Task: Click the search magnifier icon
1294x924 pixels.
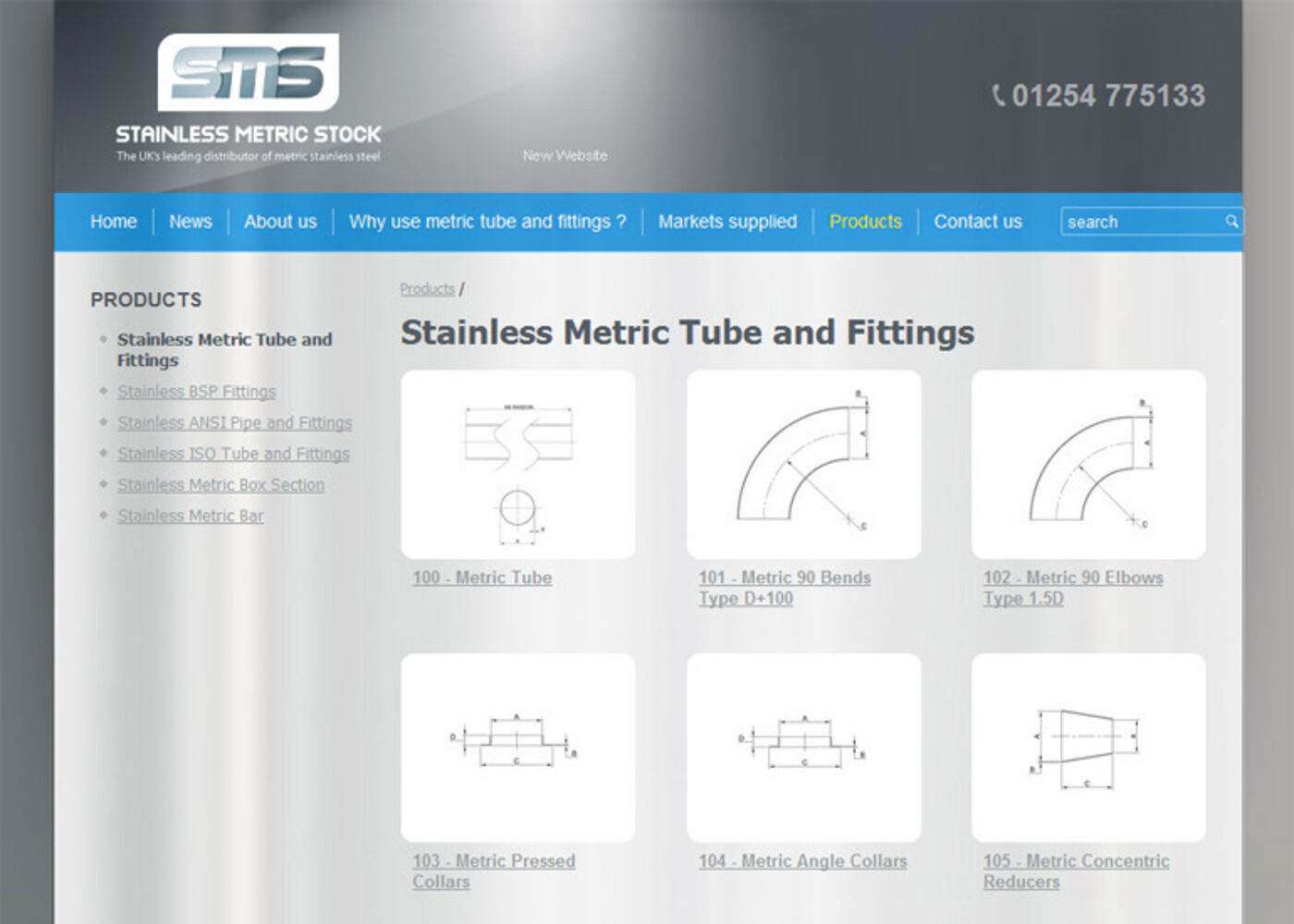Action: point(1231,222)
